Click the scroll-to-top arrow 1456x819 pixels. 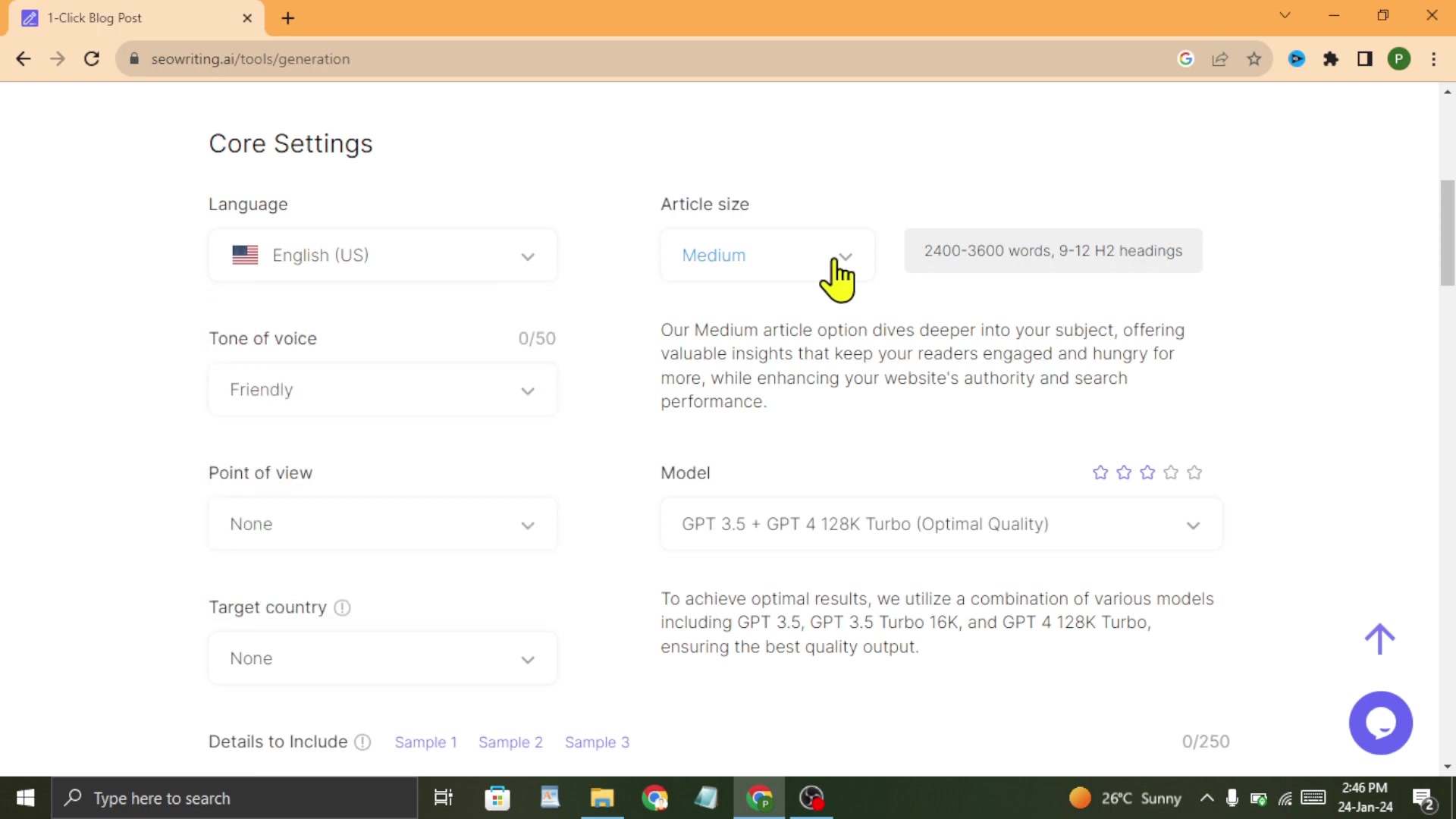point(1379,639)
